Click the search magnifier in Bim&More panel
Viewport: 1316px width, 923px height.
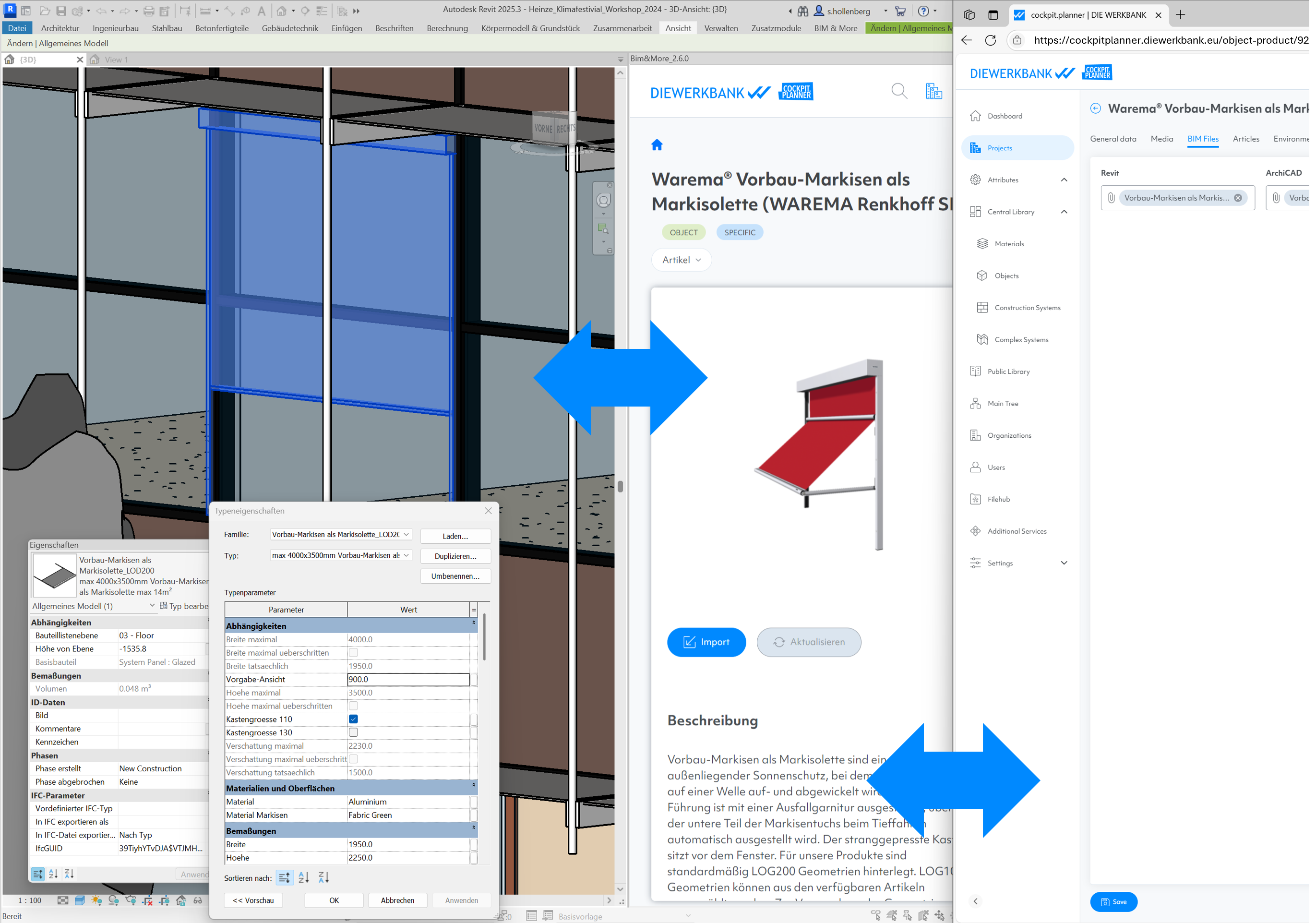point(899,91)
